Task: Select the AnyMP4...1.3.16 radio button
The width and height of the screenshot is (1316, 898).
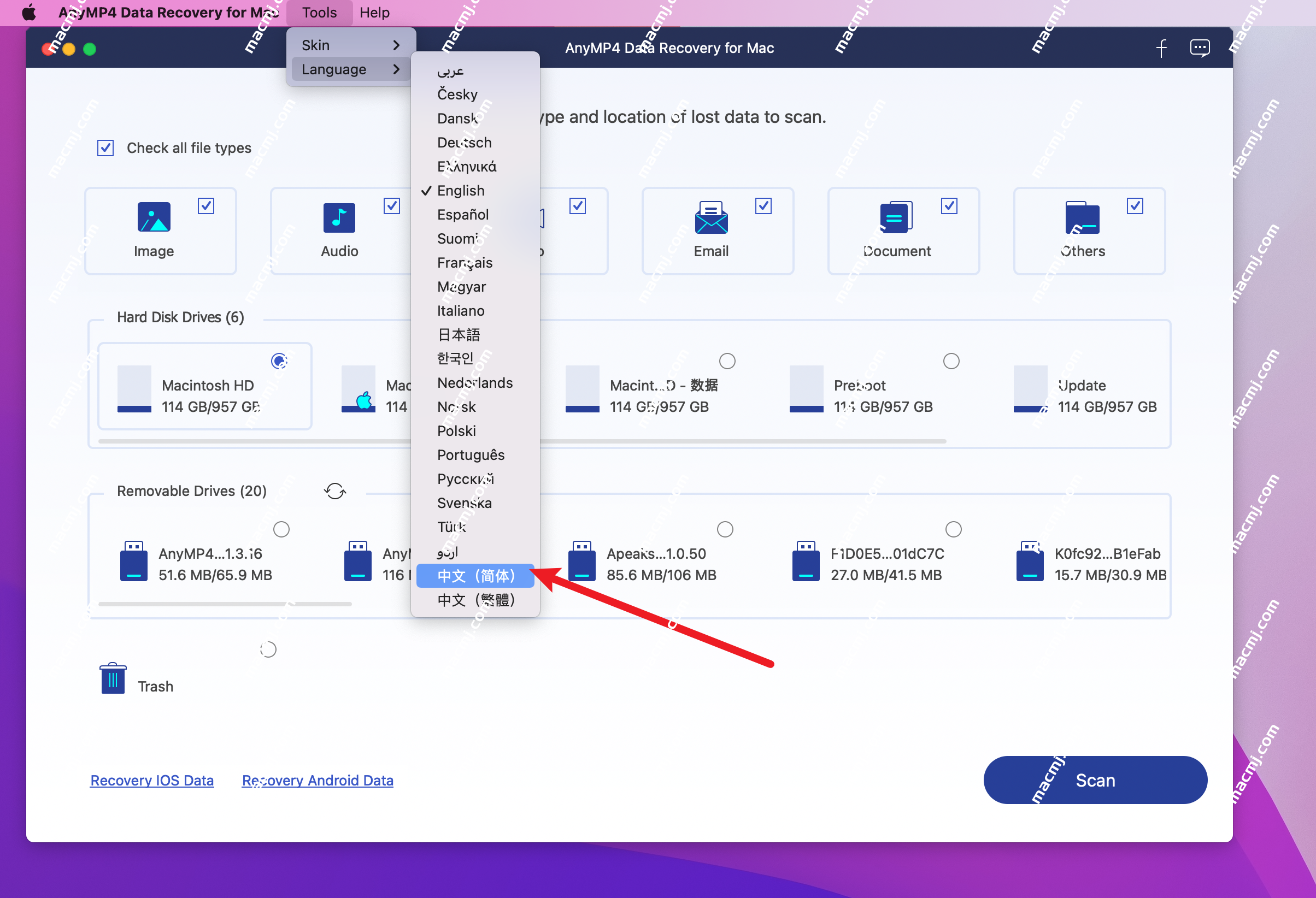Action: [281, 529]
